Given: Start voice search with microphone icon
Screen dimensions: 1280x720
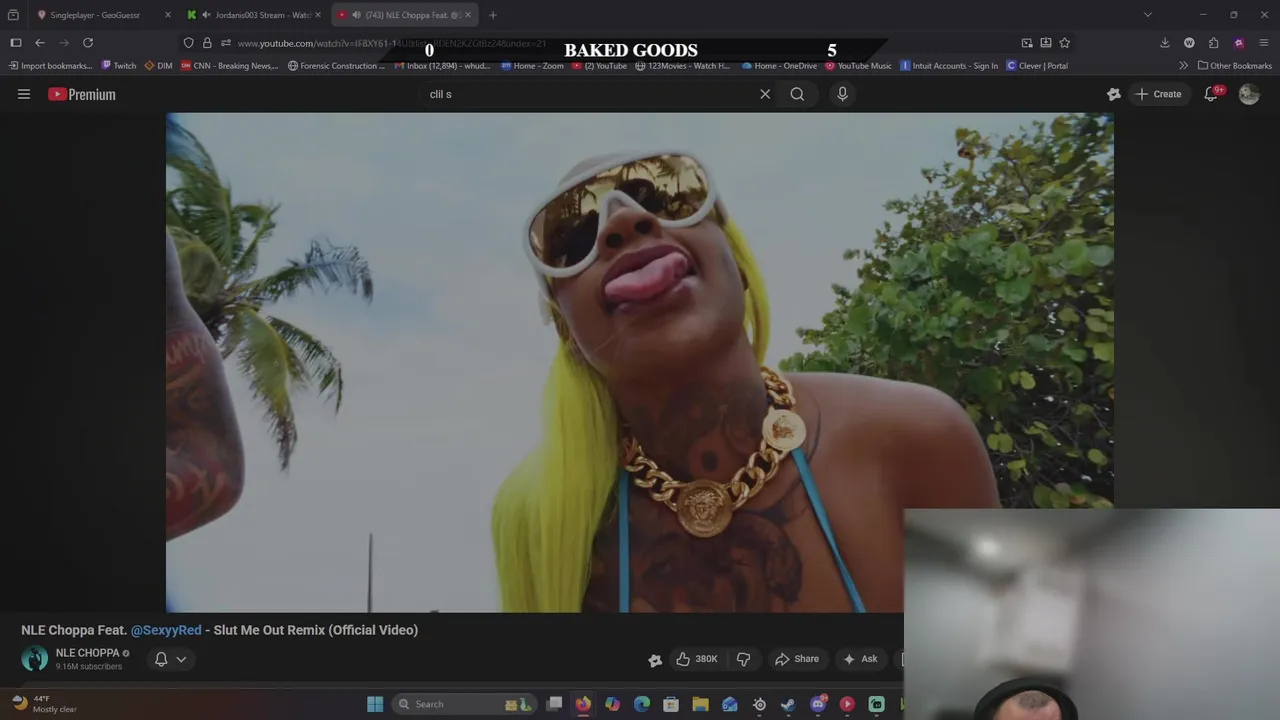Looking at the screenshot, I should (842, 94).
